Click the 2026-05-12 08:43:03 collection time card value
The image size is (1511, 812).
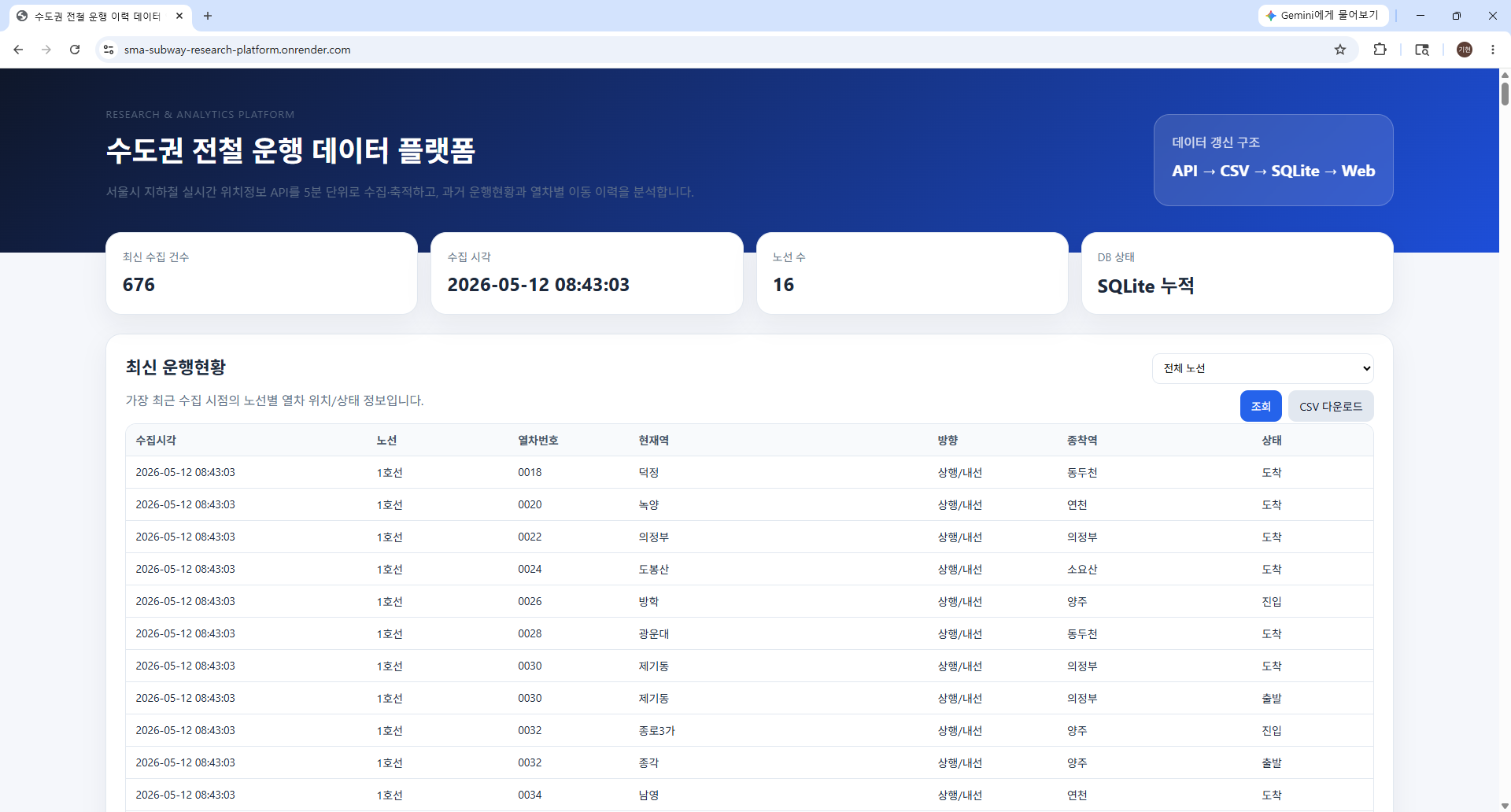538,285
